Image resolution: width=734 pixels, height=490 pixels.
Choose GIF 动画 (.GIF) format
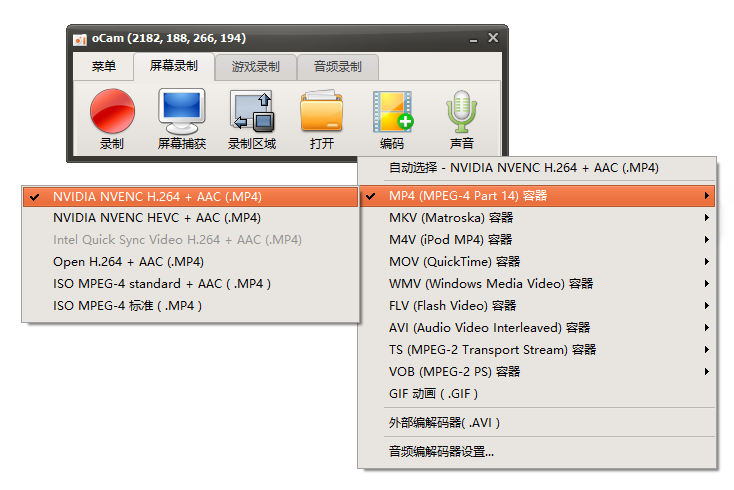coord(537,394)
